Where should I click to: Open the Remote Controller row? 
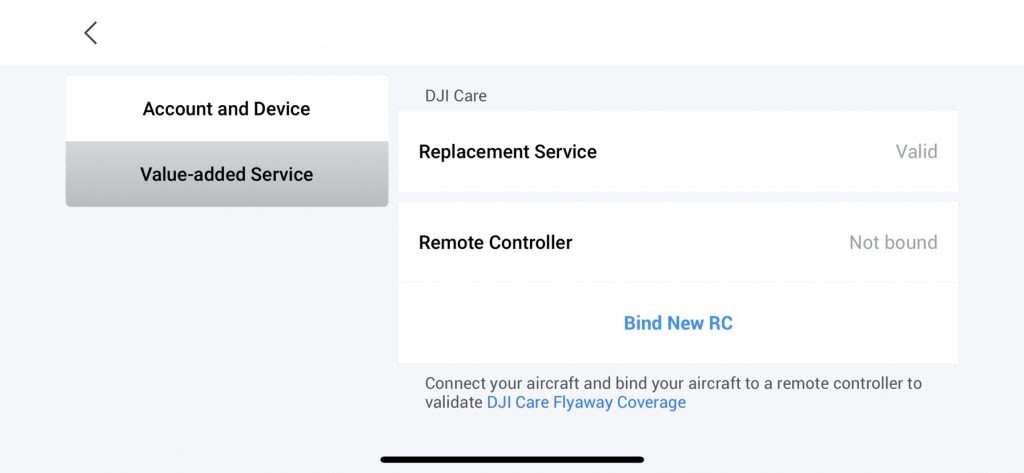tap(677, 242)
